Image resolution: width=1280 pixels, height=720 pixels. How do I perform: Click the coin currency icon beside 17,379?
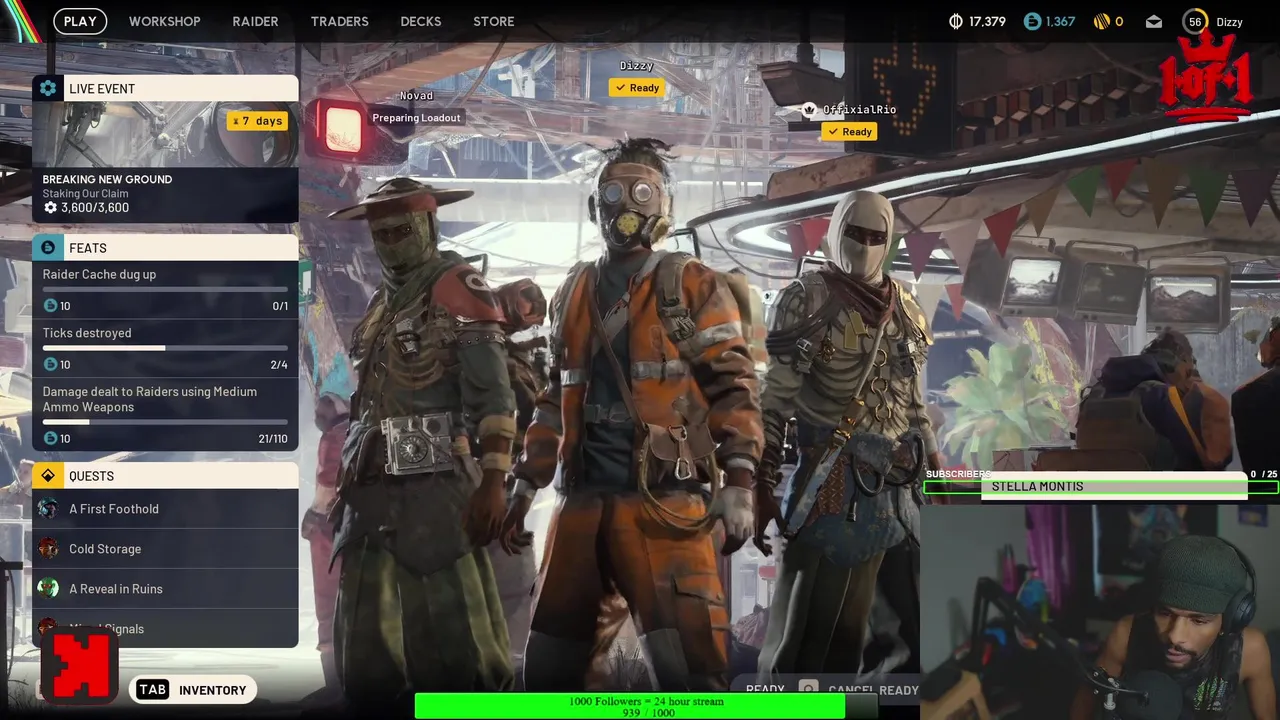[955, 21]
